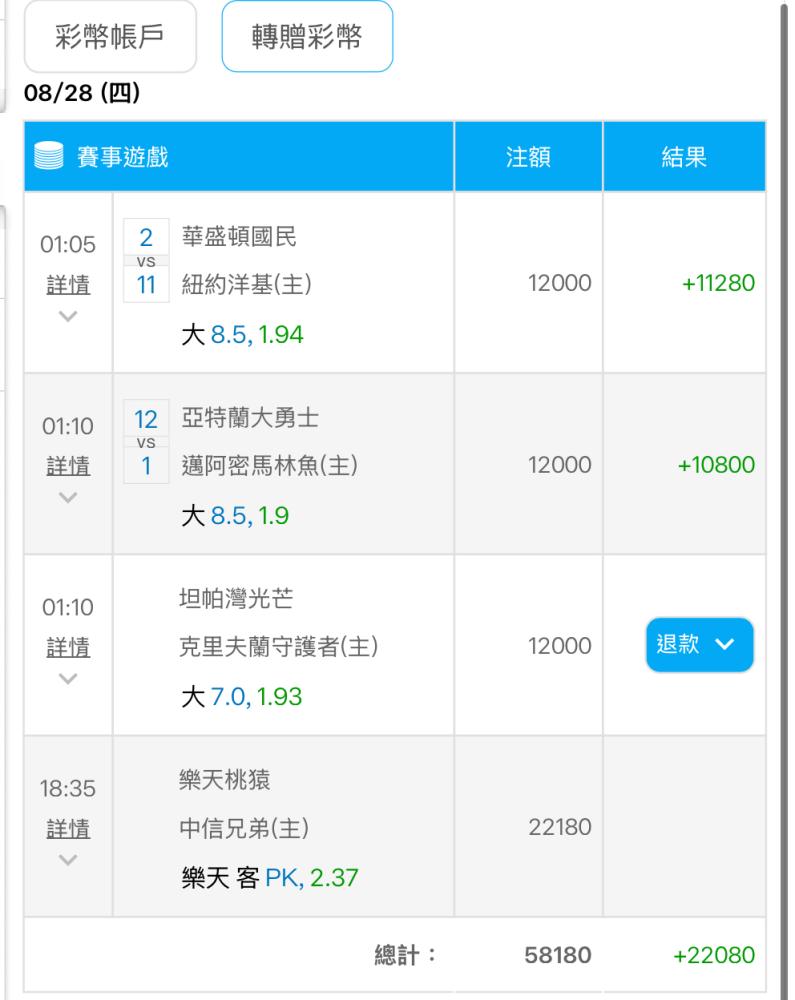
Task: Click the arrow inside the 退款 button
Action: click(x=725, y=644)
